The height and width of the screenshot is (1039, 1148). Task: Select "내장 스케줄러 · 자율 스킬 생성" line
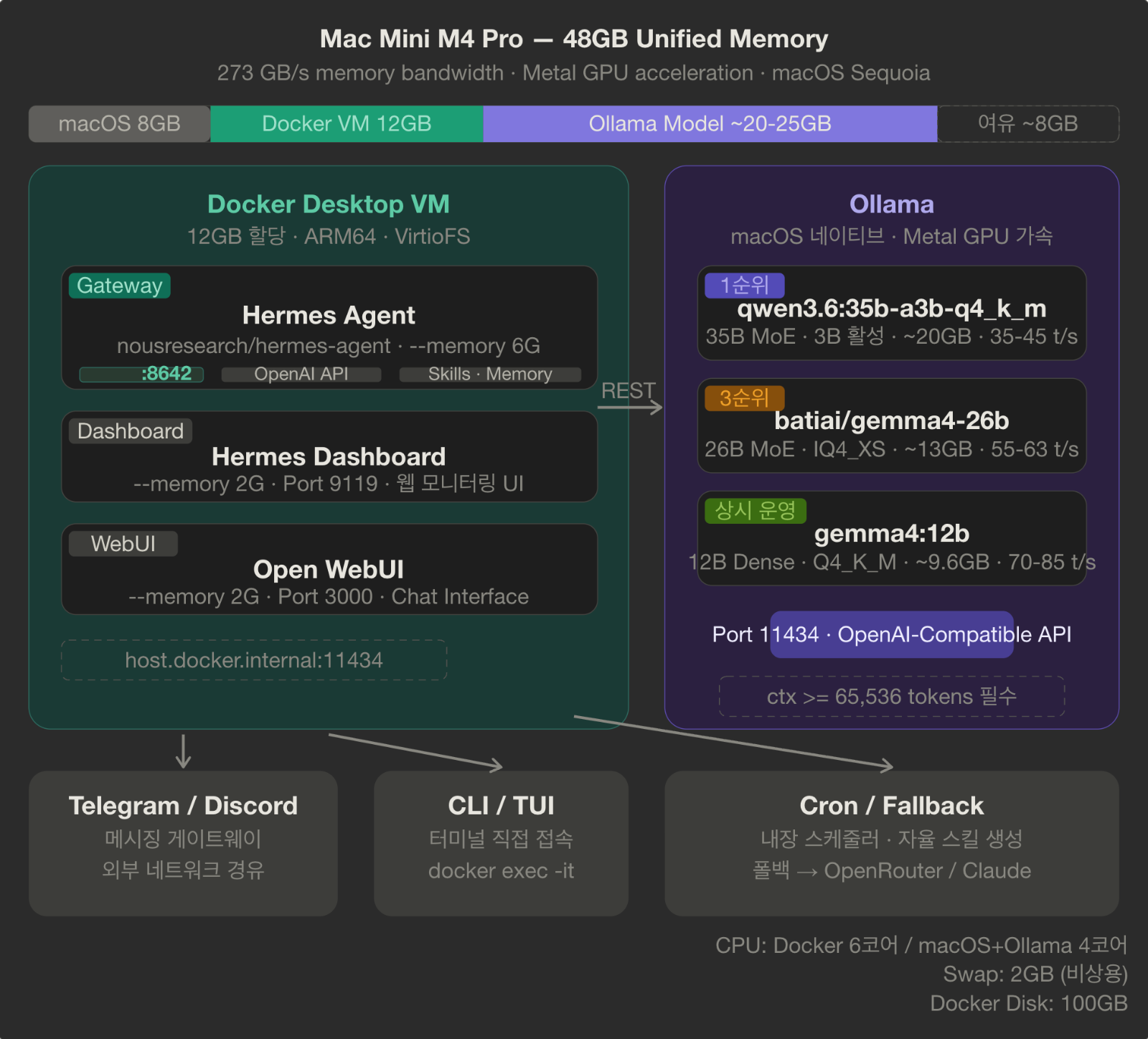(892, 839)
